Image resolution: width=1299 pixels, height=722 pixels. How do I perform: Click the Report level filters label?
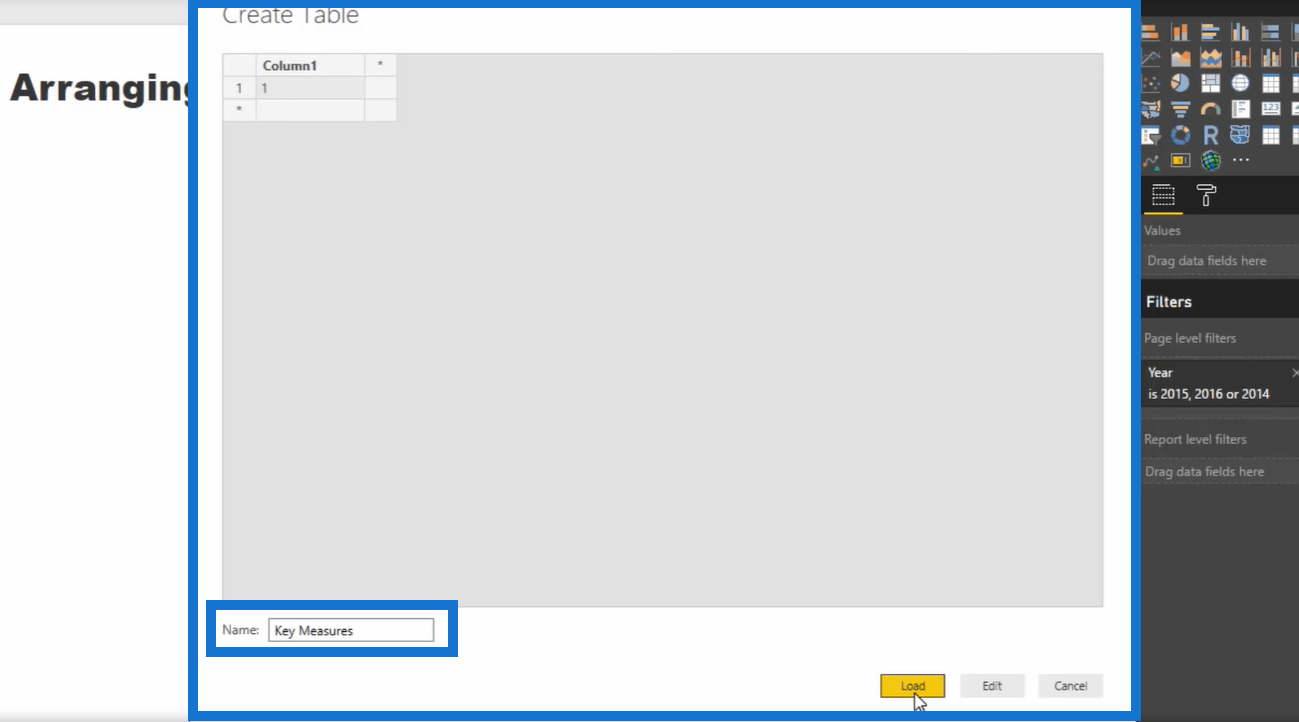coord(1195,439)
